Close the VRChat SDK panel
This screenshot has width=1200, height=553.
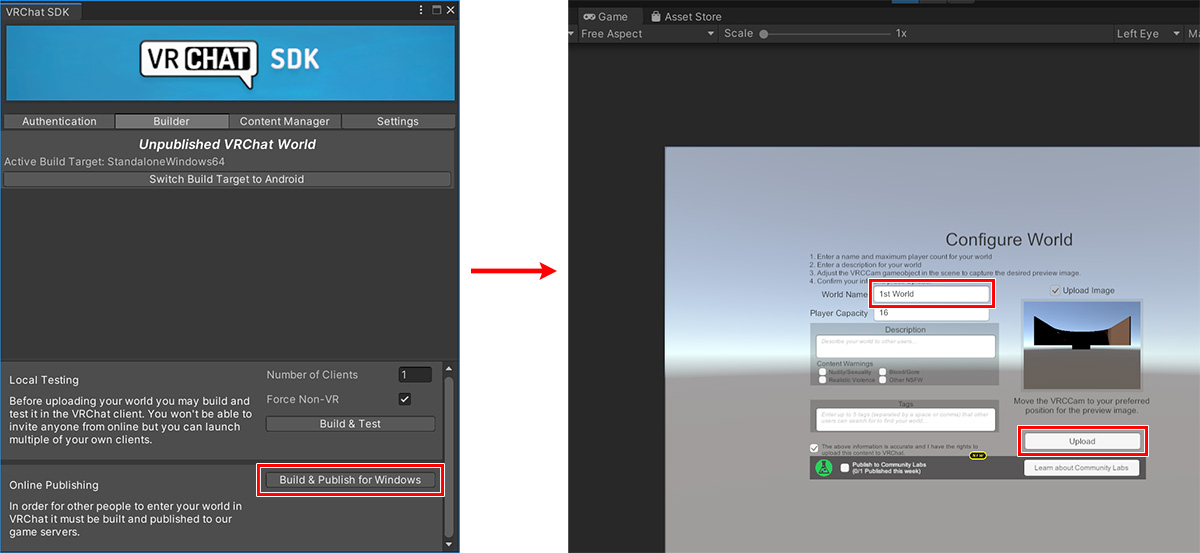pyautogui.click(x=450, y=10)
